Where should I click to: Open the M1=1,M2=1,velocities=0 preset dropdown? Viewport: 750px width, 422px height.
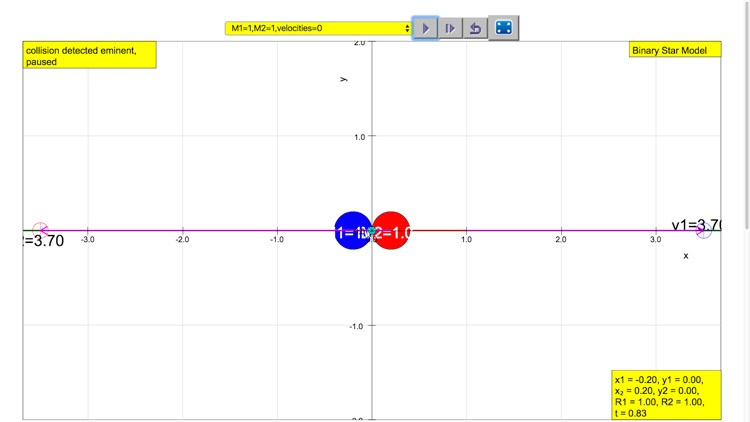point(318,28)
